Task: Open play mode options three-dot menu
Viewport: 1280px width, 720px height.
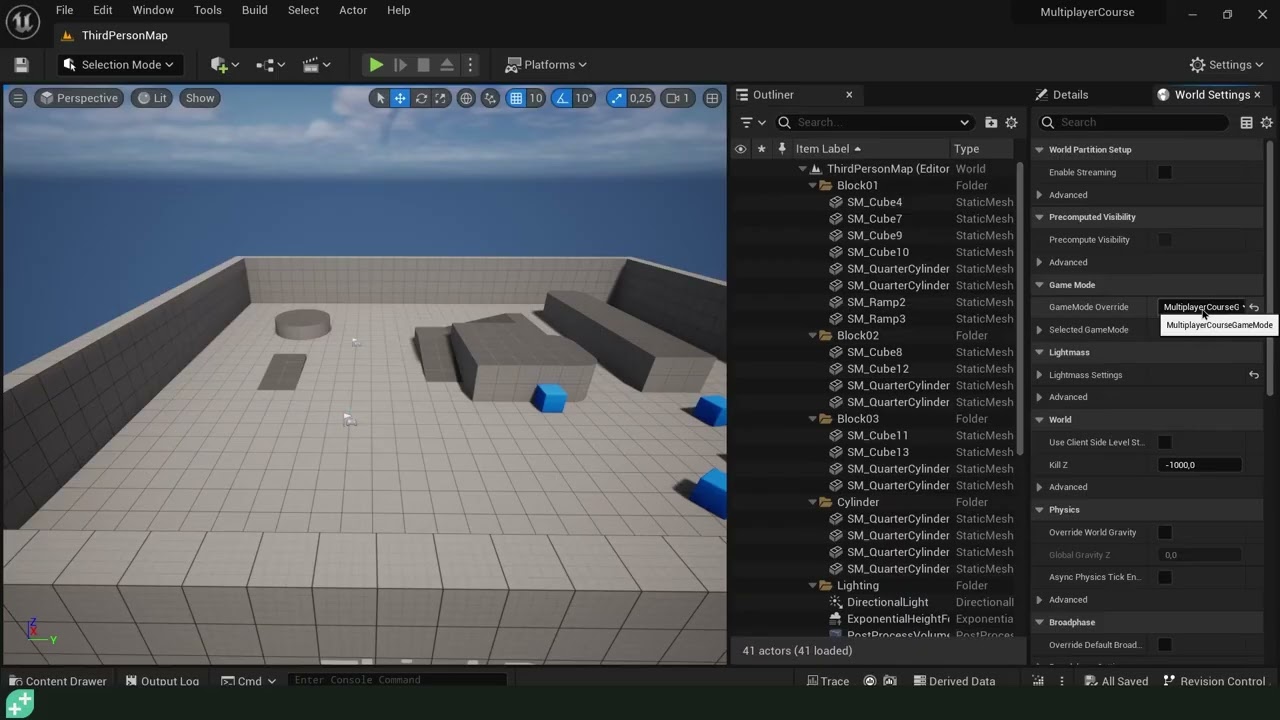Action: [x=470, y=65]
